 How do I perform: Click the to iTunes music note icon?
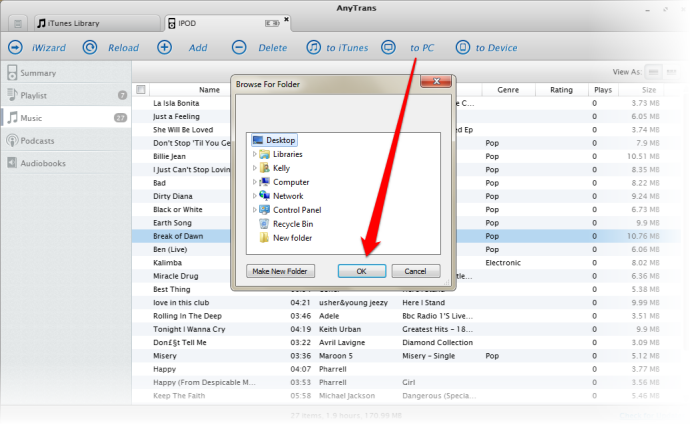(x=313, y=47)
